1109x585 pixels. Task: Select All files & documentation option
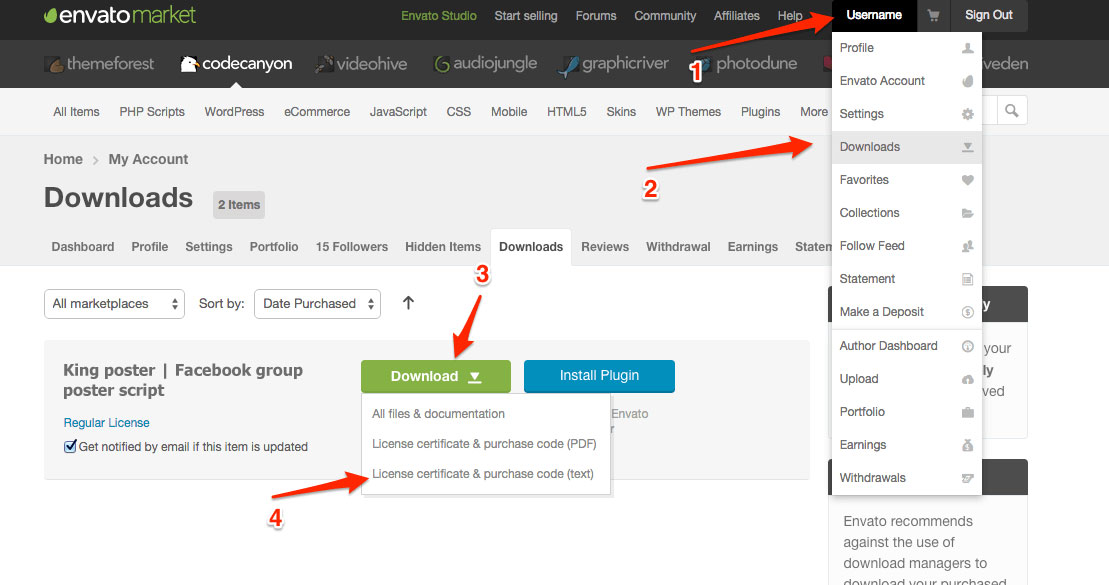coord(438,414)
